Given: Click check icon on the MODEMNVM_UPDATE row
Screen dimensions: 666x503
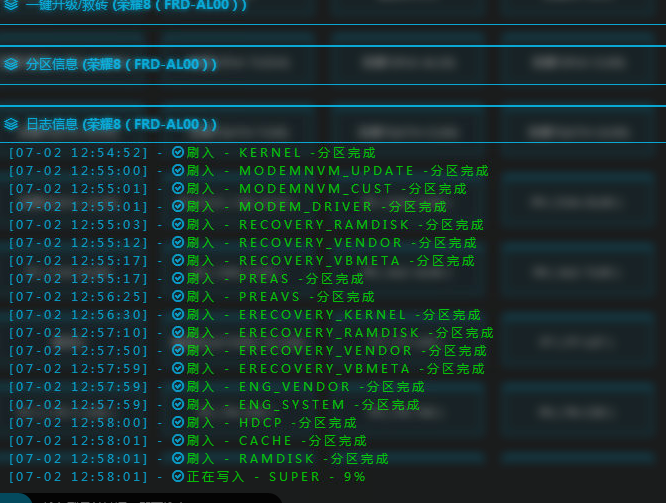Looking at the screenshot, I should [x=178, y=170].
